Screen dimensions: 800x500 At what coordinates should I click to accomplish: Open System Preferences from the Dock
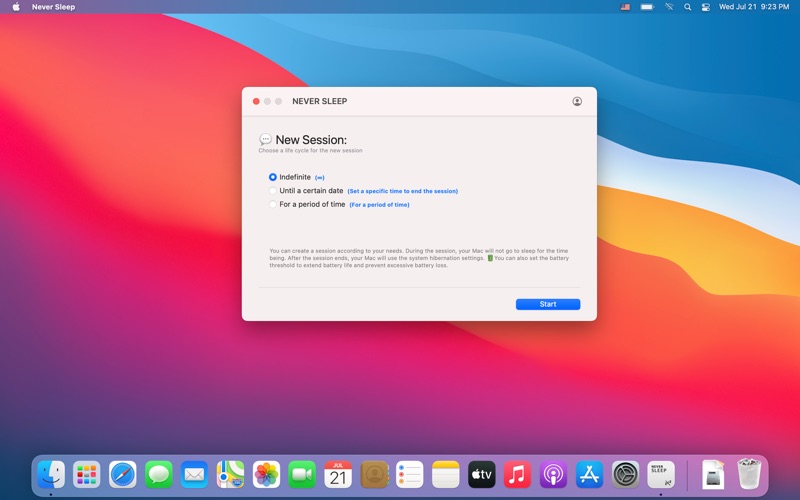click(625, 474)
